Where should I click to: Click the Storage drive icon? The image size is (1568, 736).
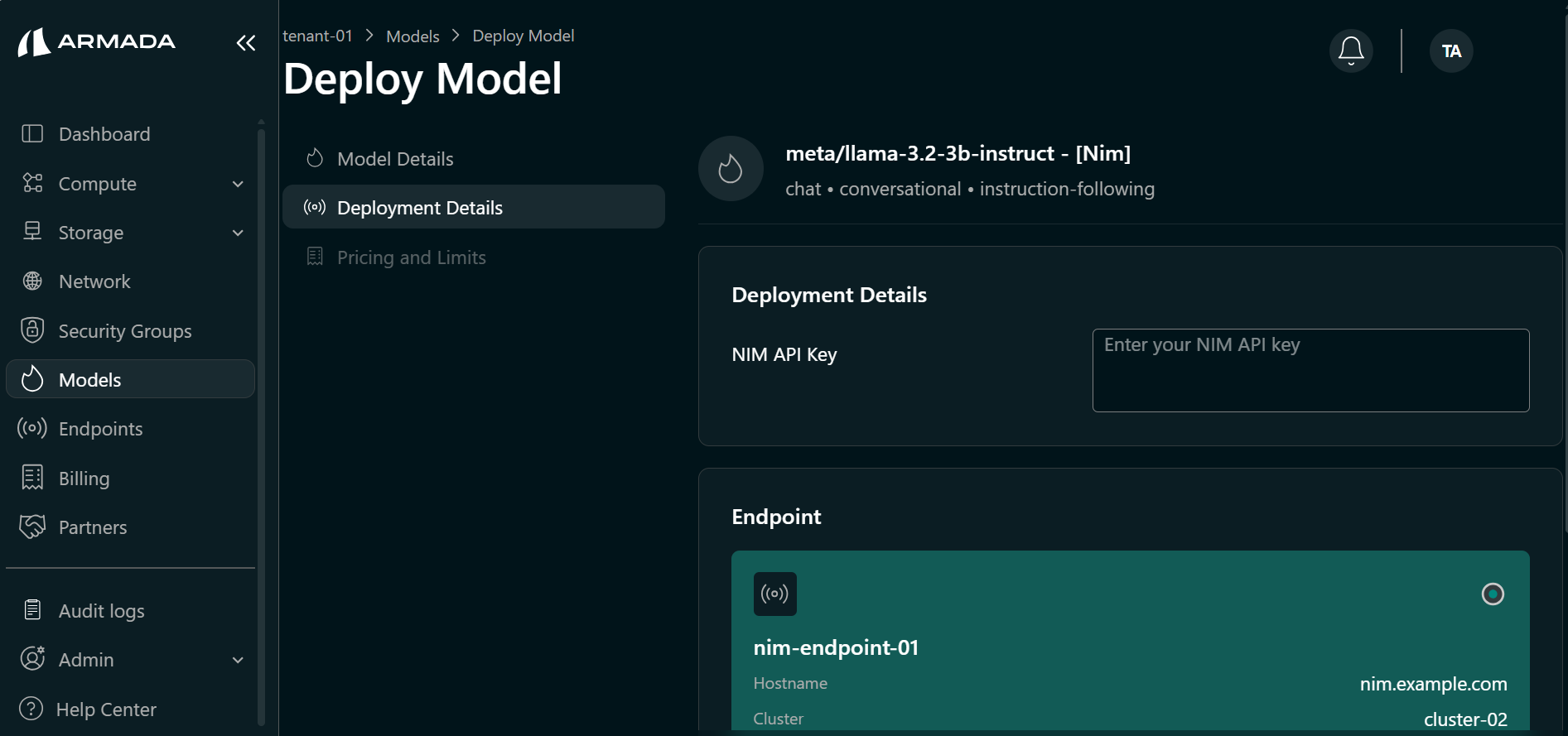click(32, 232)
